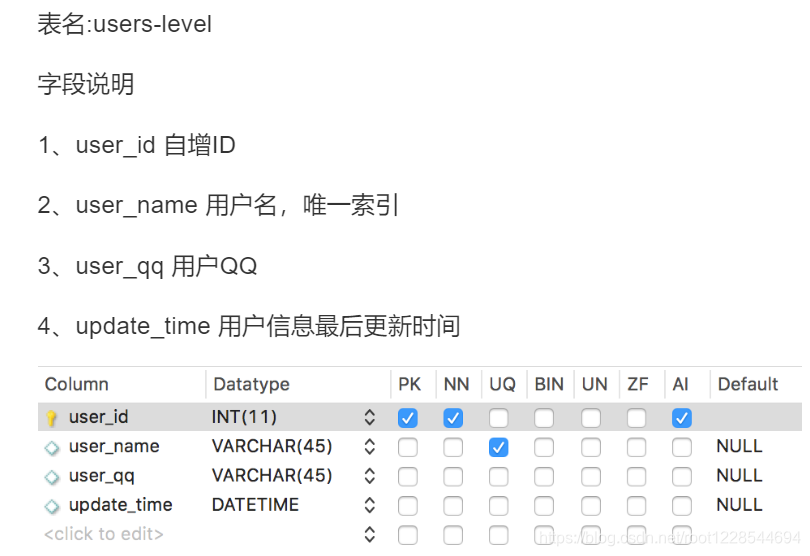Enable NN for the update_time column
Screen dimensions: 810x556
pos(453,506)
